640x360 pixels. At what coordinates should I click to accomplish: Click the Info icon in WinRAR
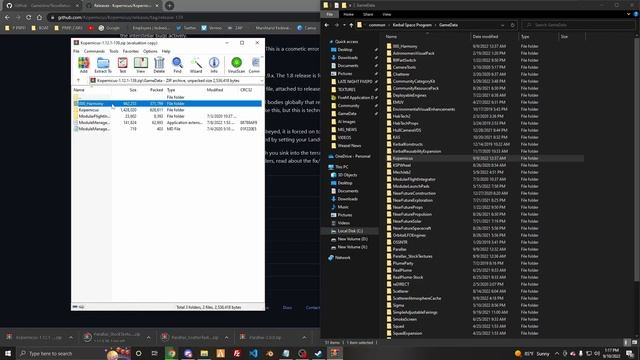[x=214, y=64]
